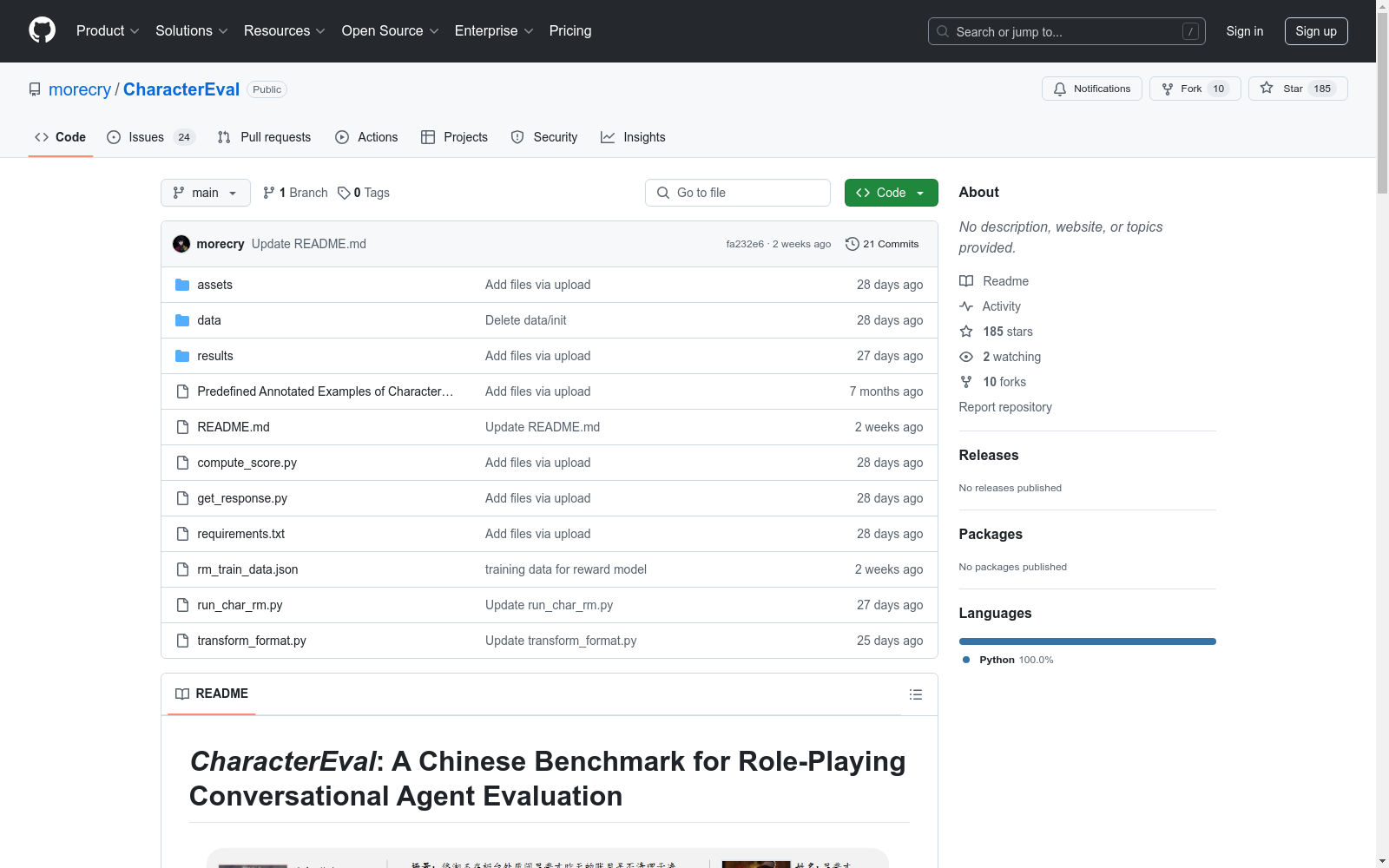Viewport: 1389px width, 868px height.
Task: Click the README outline list icon
Action: pos(915,694)
